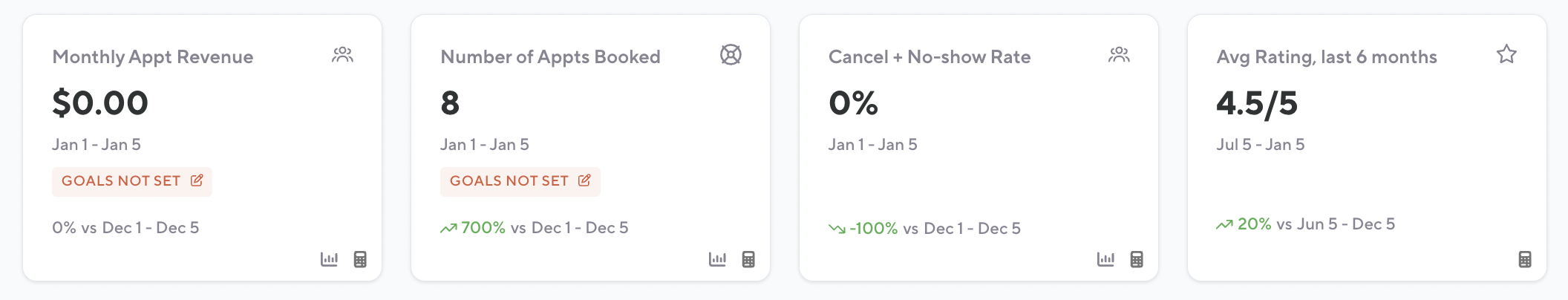Open calculator on Cancel + No-show Rate card
Image resolution: width=1568 pixels, height=300 pixels.
click(x=1137, y=259)
